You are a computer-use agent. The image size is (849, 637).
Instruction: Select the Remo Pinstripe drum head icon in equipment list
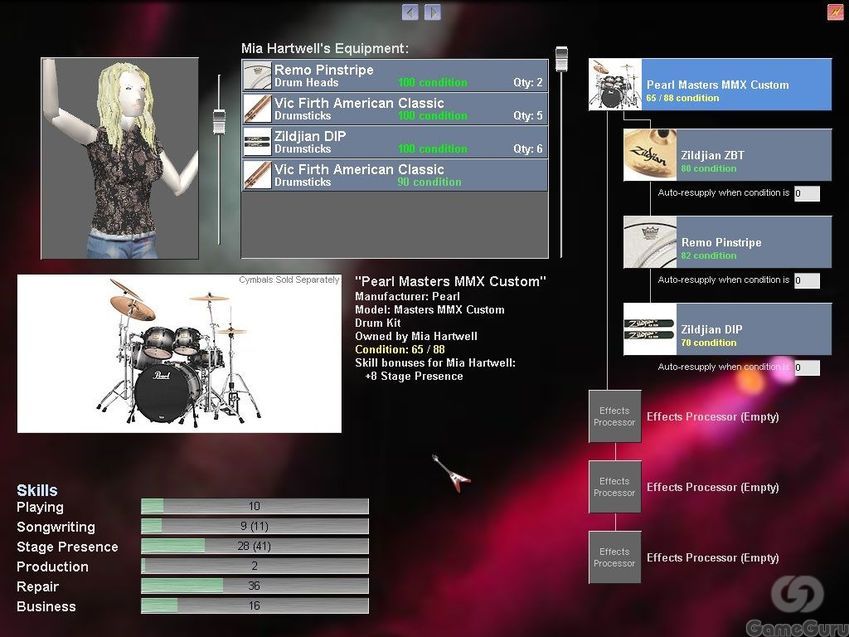pyautogui.click(x=257, y=75)
